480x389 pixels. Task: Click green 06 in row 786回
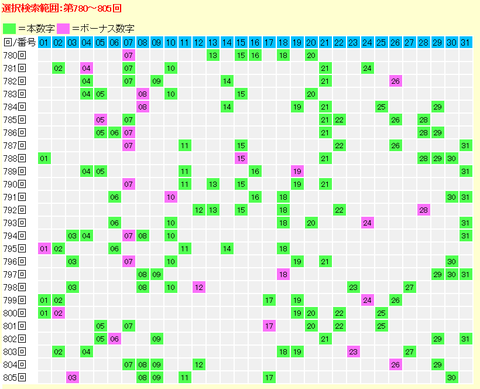coord(114,133)
